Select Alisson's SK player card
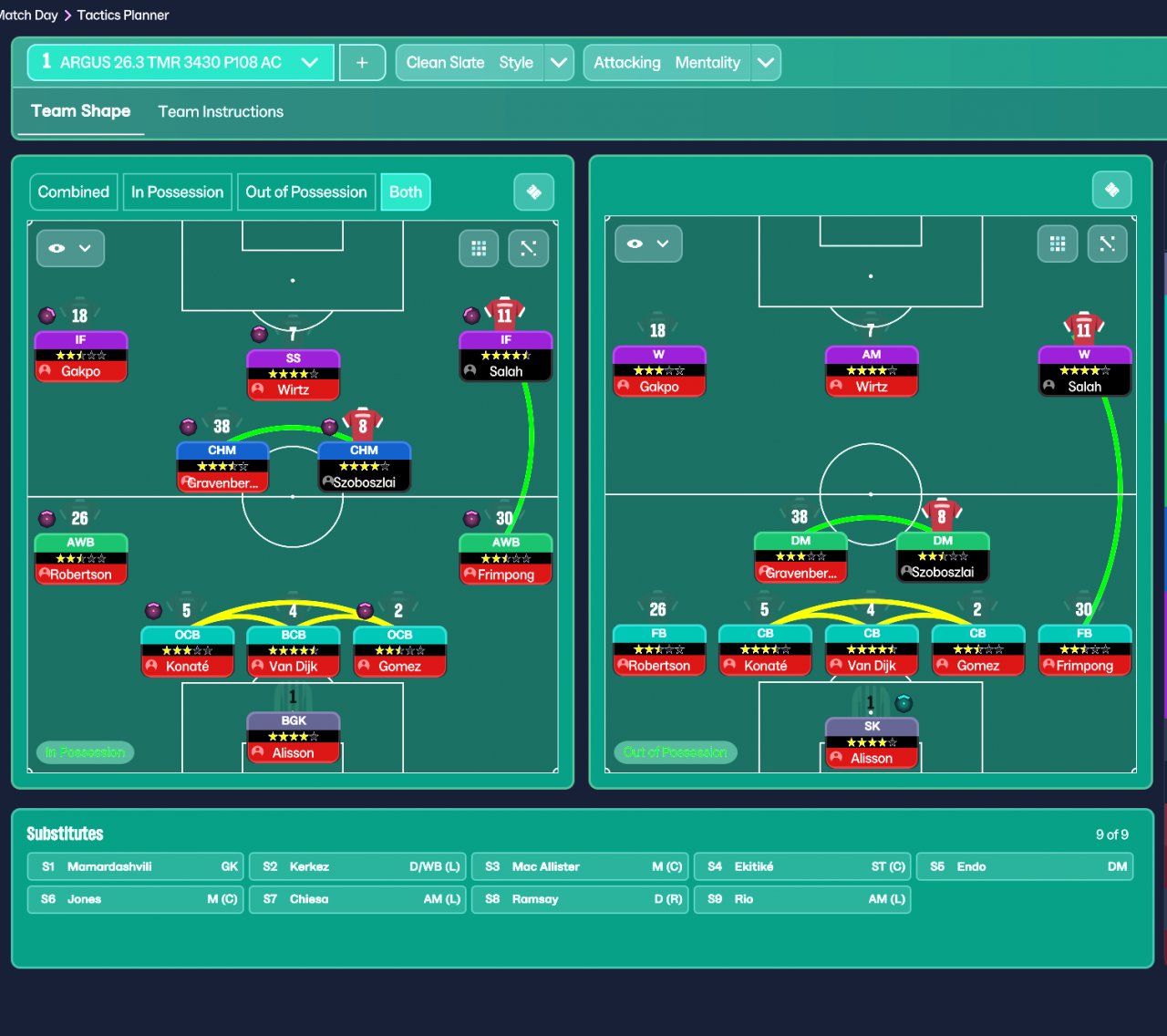 pos(873,743)
